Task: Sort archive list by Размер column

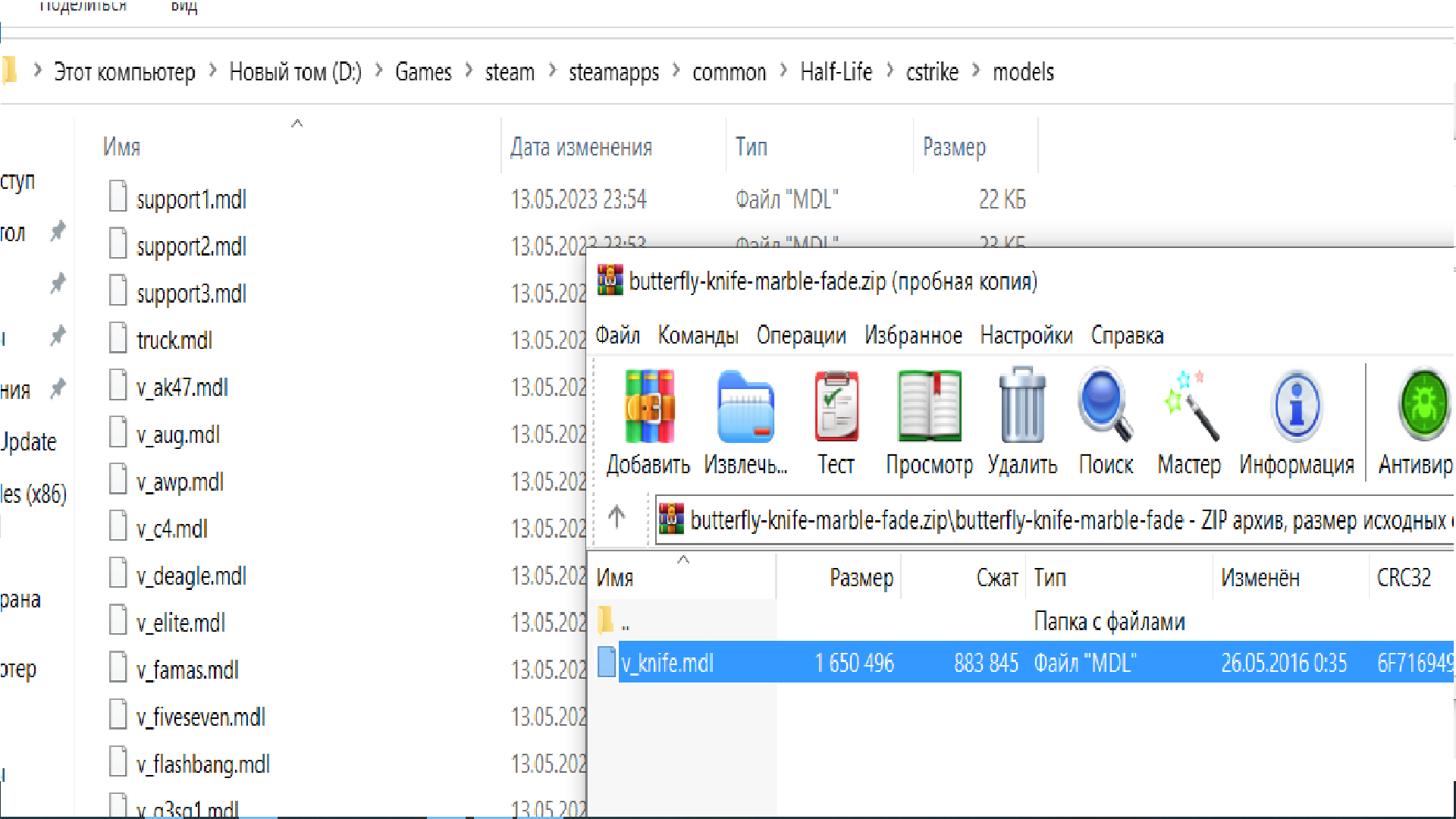Action: (x=861, y=578)
